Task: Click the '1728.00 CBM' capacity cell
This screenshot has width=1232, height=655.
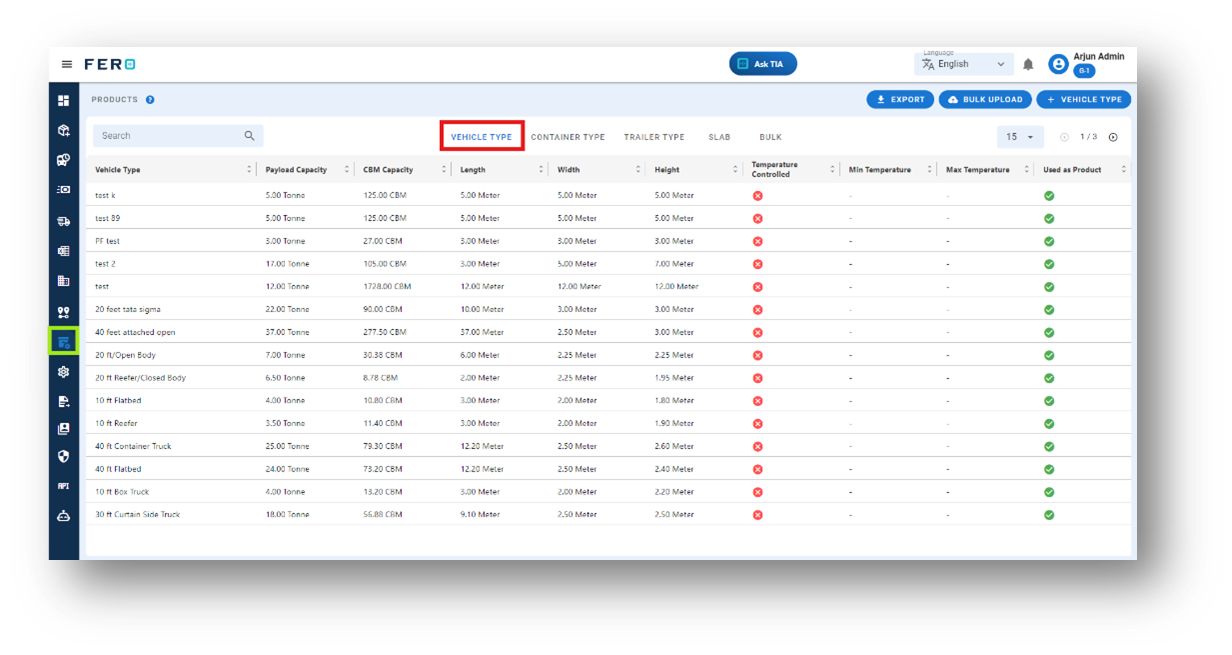Action: [x=387, y=286]
